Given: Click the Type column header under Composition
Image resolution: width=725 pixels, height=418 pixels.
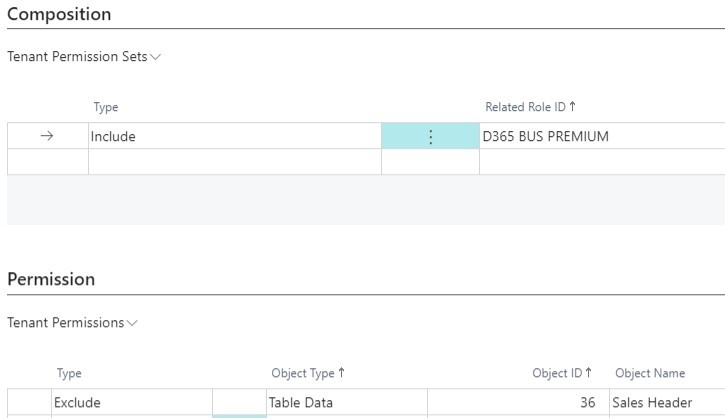Looking at the screenshot, I should click(x=106, y=106).
